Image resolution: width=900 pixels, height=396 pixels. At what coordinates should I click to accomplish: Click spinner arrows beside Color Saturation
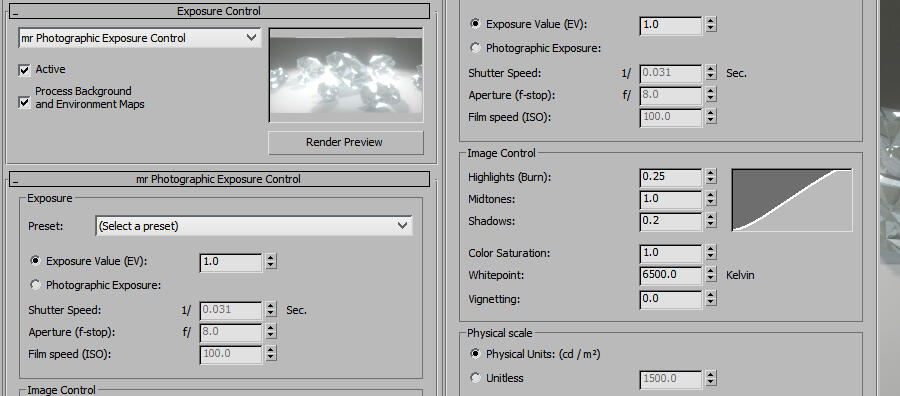tap(711, 253)
